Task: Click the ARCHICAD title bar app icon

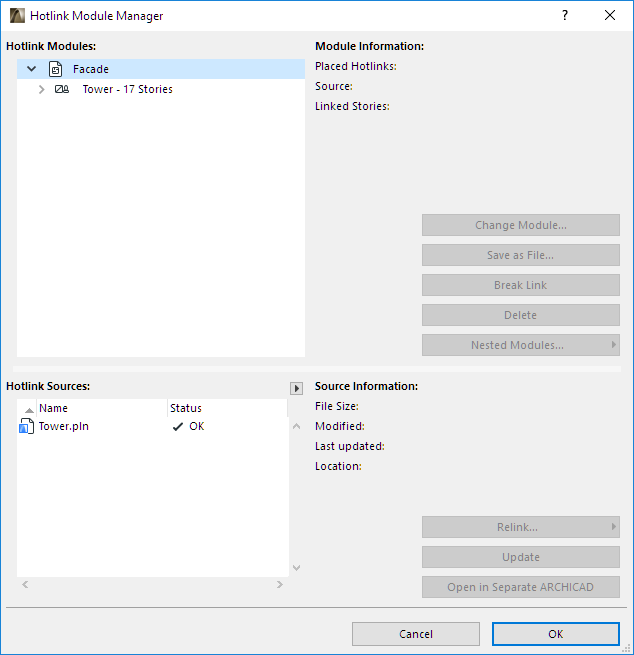Action: click(x=17, y=15)
